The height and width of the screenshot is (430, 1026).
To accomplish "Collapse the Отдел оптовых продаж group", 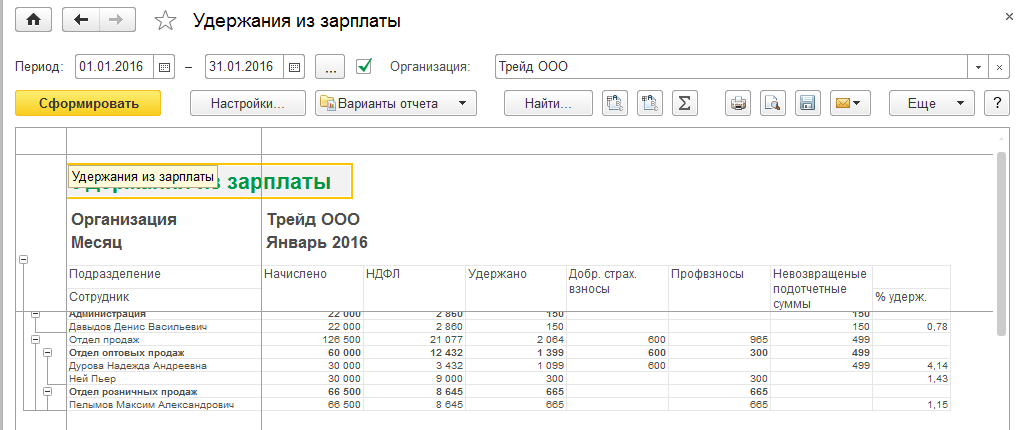I will pyautogui.click(x=47, y=353).
